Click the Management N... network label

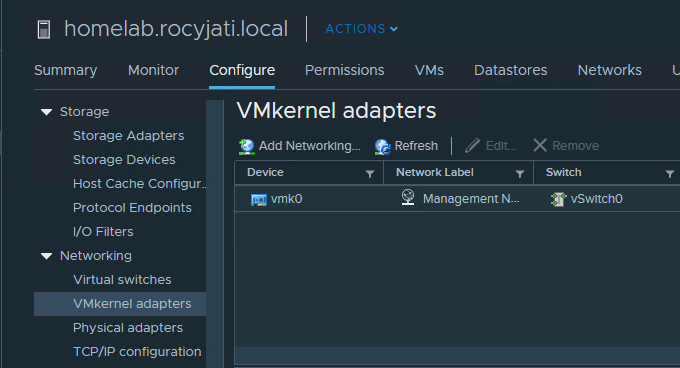click(471, 199)
